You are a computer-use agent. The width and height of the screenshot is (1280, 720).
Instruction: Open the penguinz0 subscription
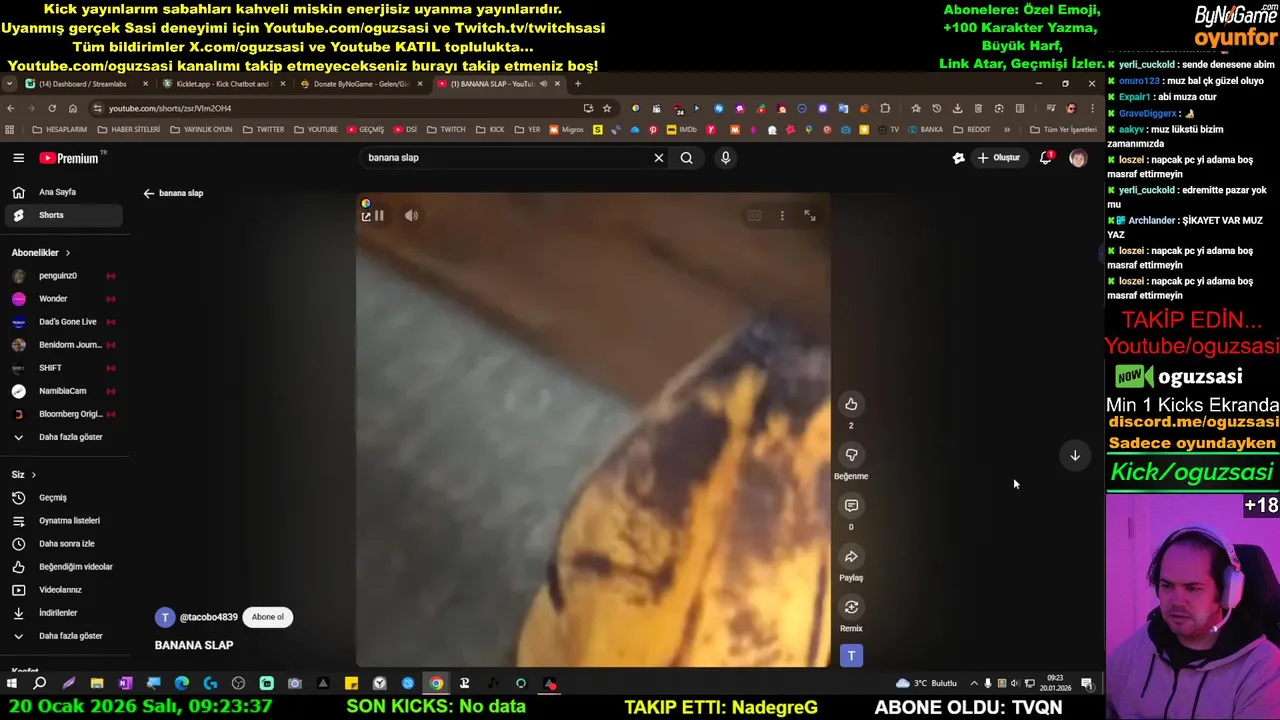click(62, 276)
